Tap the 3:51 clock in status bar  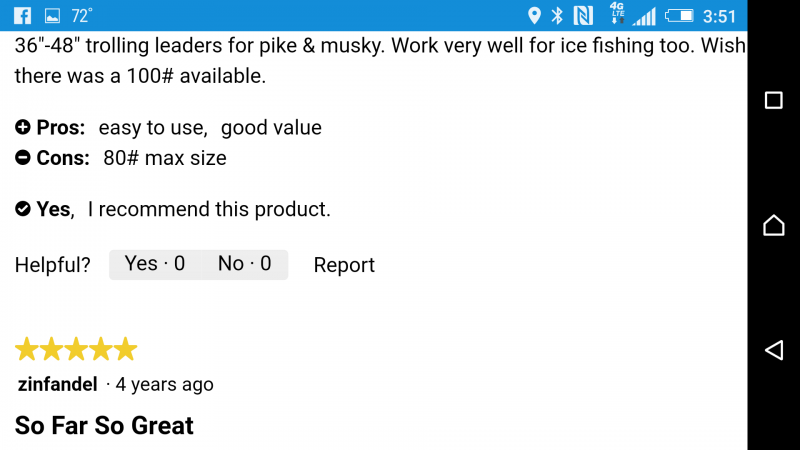[719, 16]
